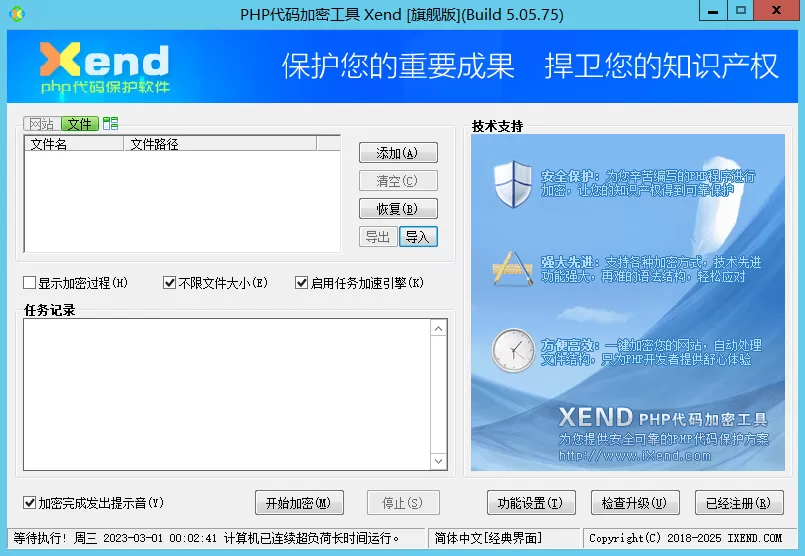
Task: Enable 显示加密过程(H) checkbox
Action: coord(75,283)
